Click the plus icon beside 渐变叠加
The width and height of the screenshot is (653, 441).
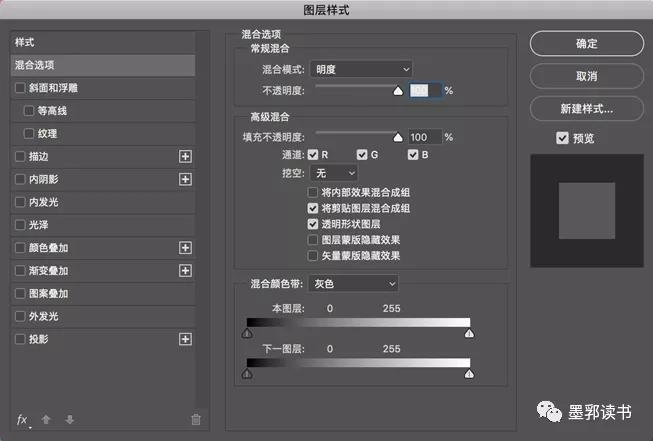[x=185, y=271]
